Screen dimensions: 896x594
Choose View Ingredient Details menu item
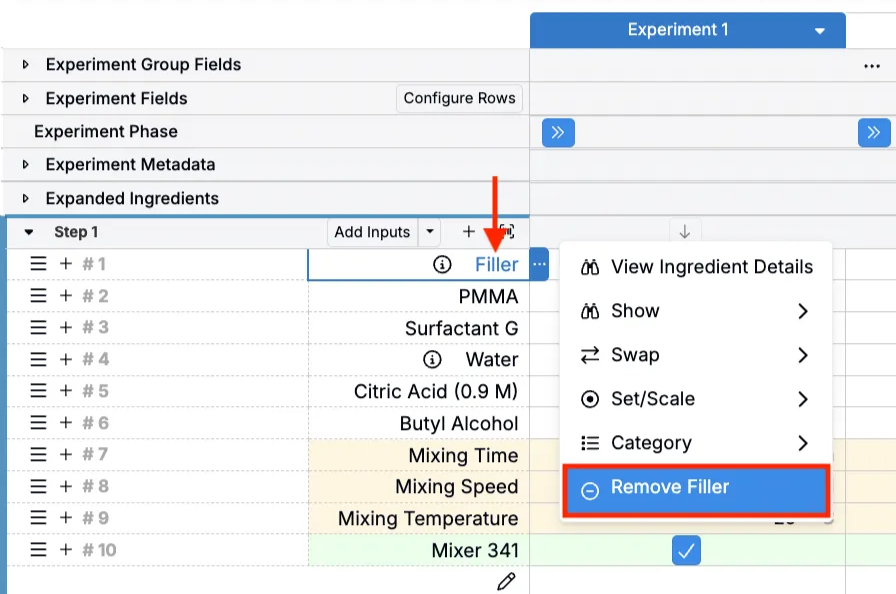pos(711,267)
